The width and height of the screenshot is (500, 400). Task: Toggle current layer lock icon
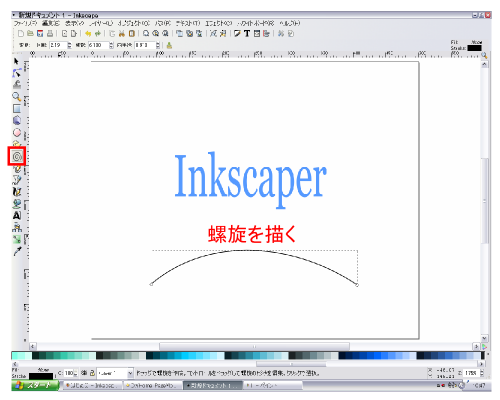(92, 373)
